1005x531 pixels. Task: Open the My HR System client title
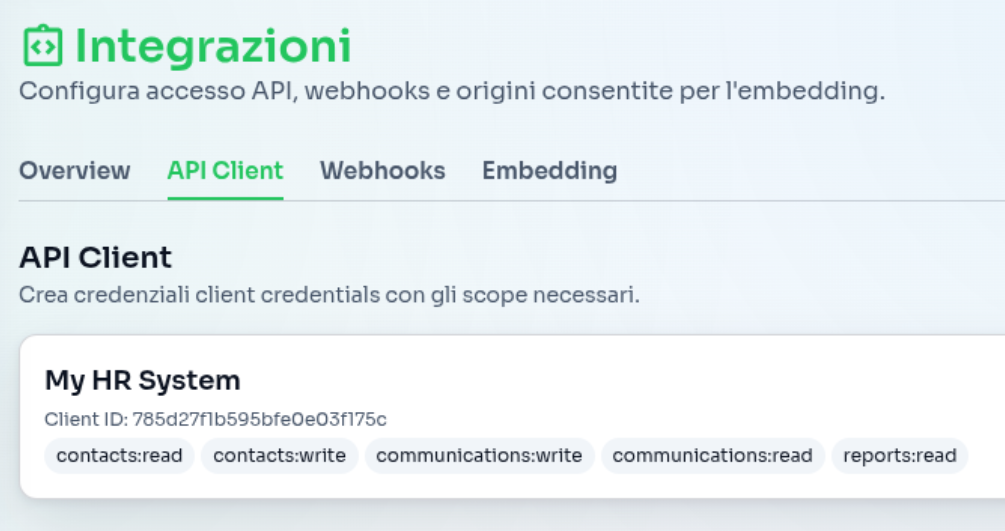click(142, 380)
